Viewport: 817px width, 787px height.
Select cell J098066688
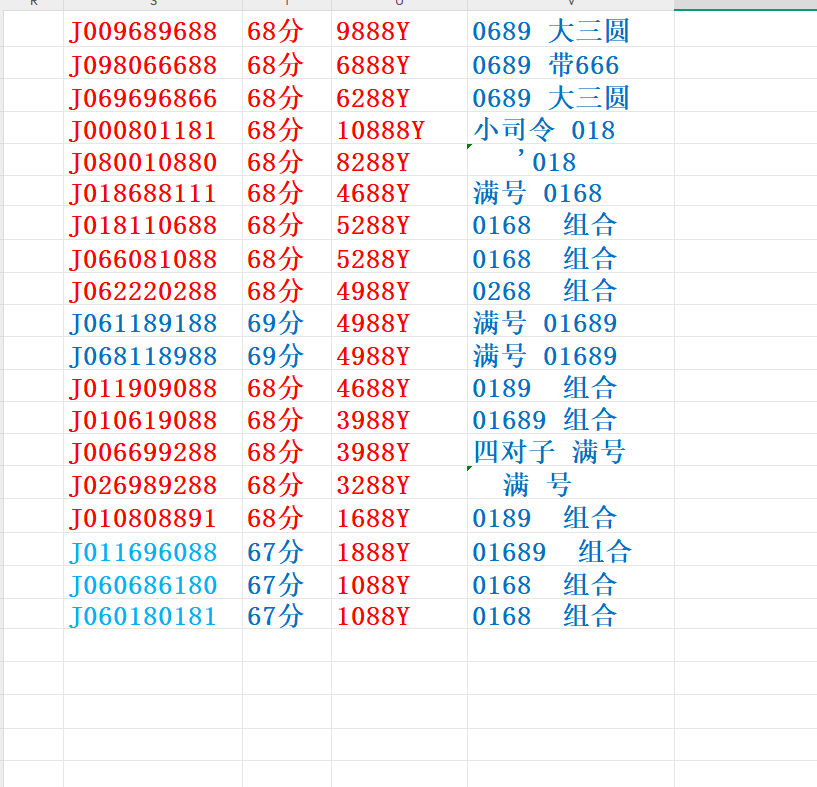coord(153,64)
